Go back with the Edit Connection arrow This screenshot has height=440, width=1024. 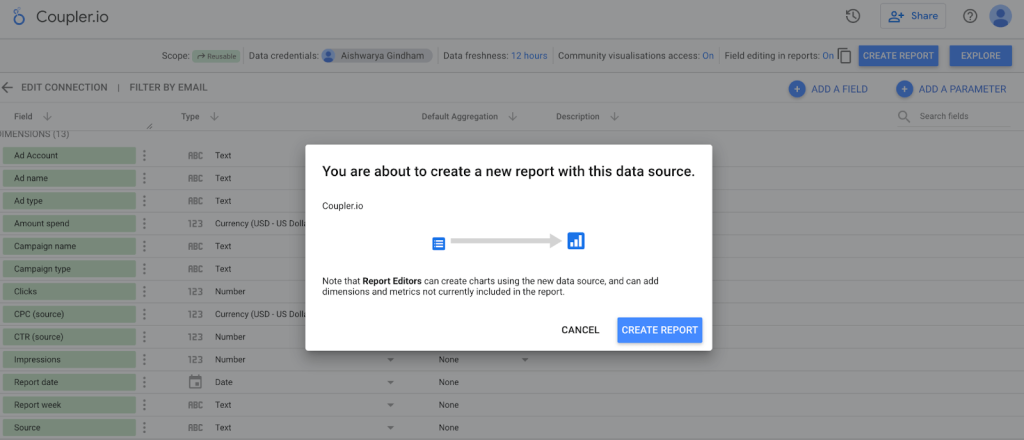click(x=7, y=87)
